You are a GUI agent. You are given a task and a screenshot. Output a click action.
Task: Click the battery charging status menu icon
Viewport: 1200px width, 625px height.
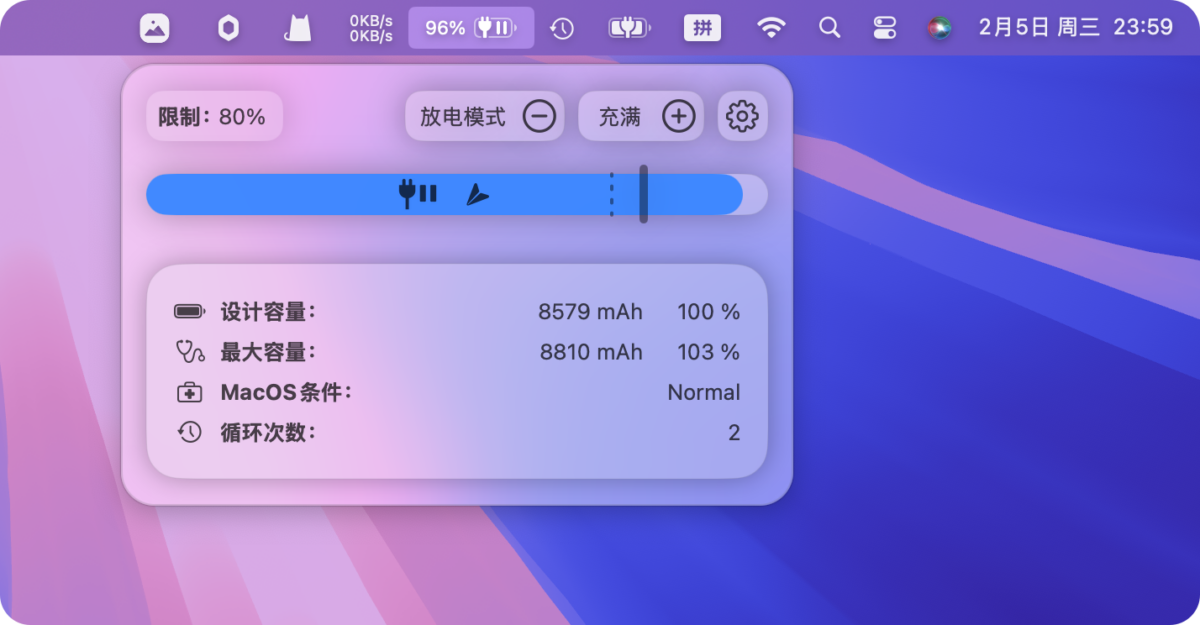click(628, 28)
